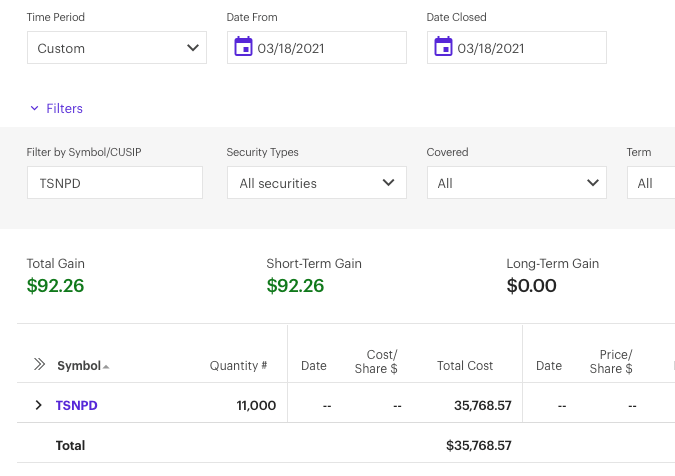
Task: Collapse the Filters section
Action: tap(34, 108)
